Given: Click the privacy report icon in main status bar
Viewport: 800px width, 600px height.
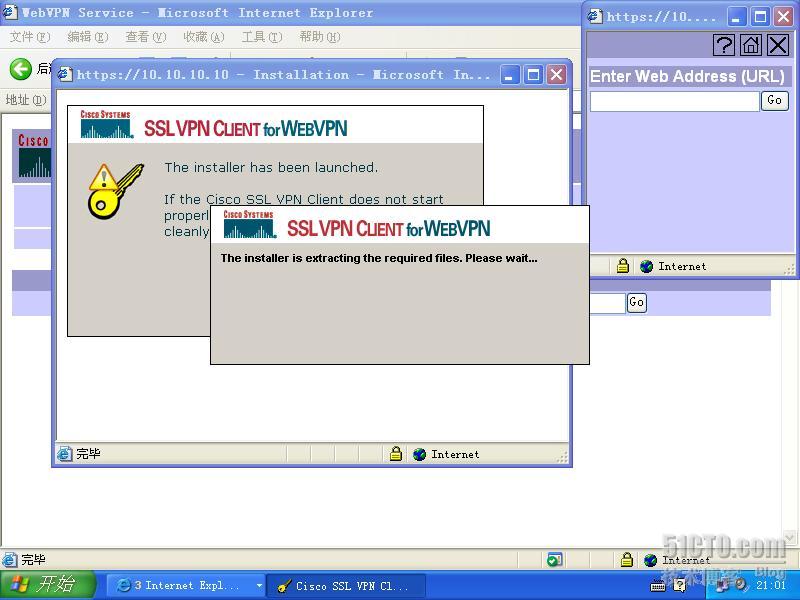Looking at the screenshot, I should tap(554, 560).
